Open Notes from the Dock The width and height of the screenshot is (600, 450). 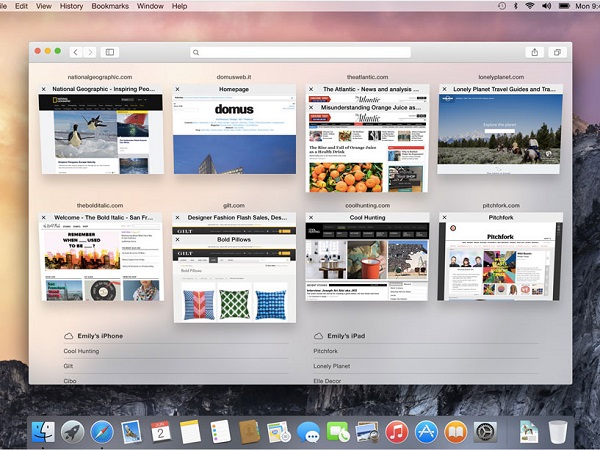tap(190, 432)
